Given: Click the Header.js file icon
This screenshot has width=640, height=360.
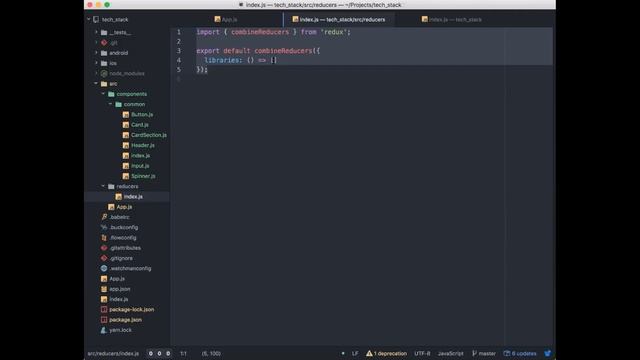Looking at the screenshot, I should (x=126, y=145).
